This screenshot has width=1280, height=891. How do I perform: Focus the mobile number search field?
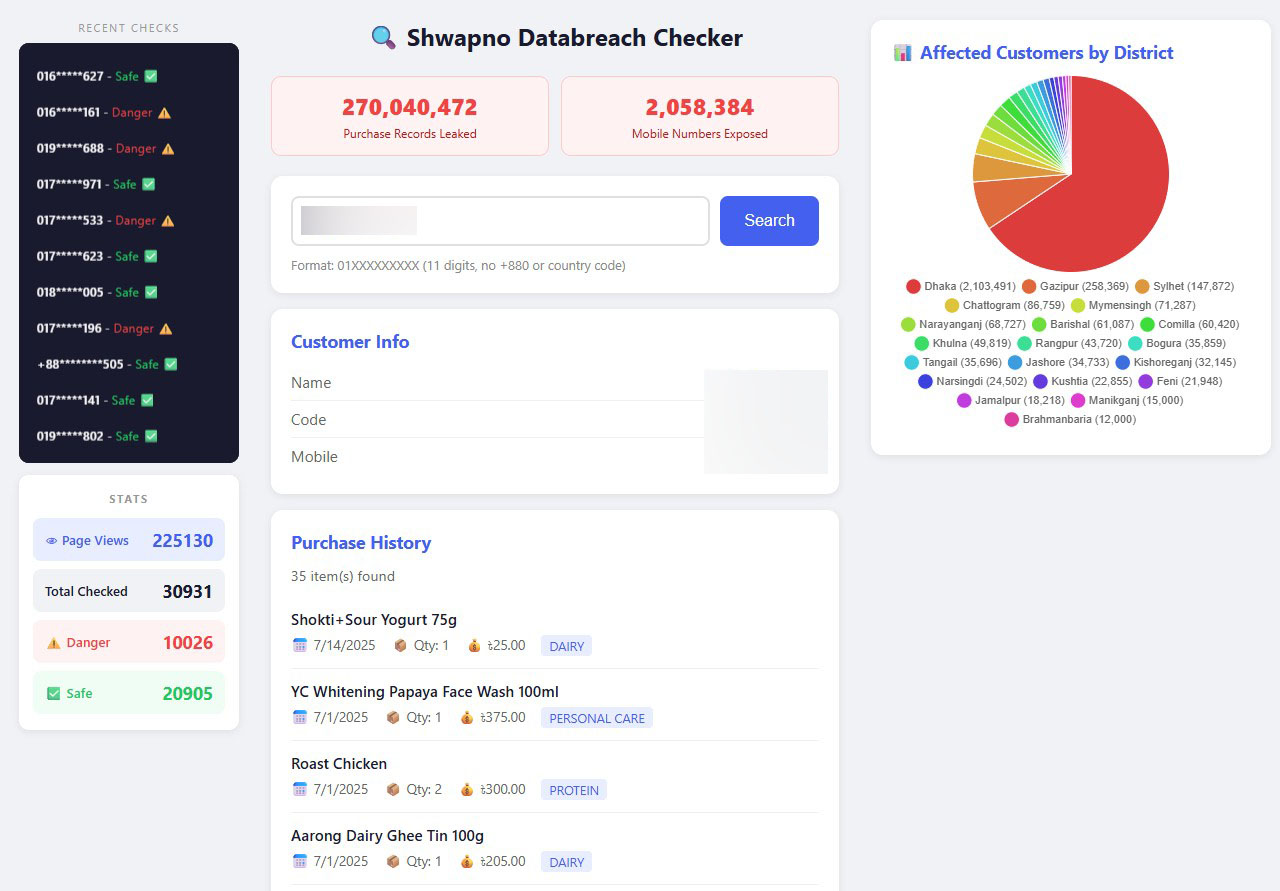[500, 221]
